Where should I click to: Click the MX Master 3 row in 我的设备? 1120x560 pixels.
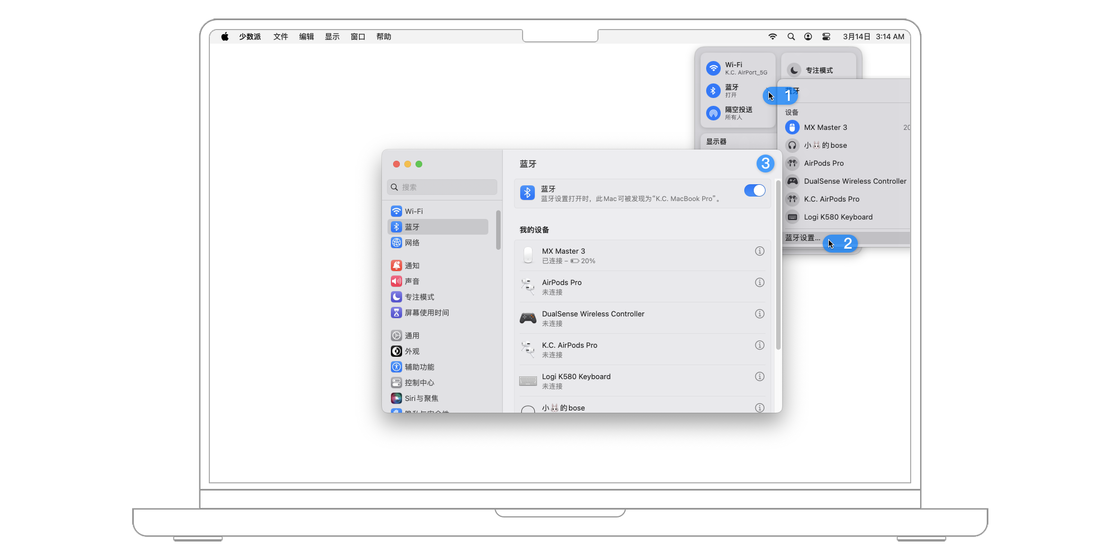(643, 256)
